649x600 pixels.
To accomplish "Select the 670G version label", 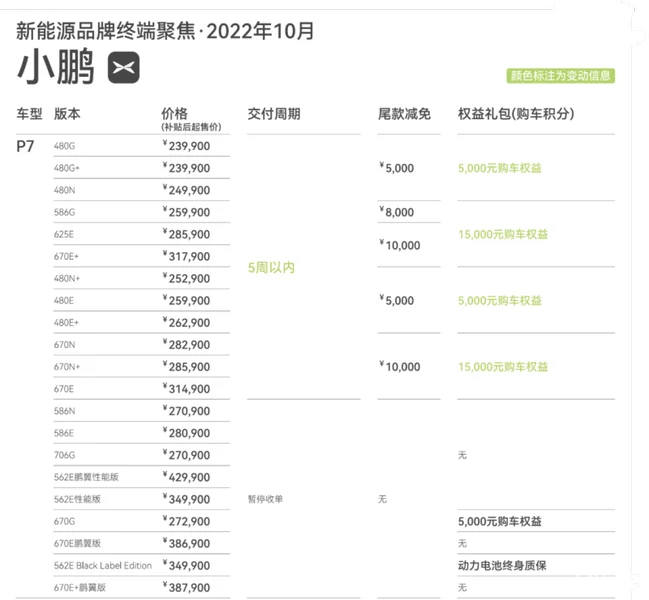I will (64, 521).
